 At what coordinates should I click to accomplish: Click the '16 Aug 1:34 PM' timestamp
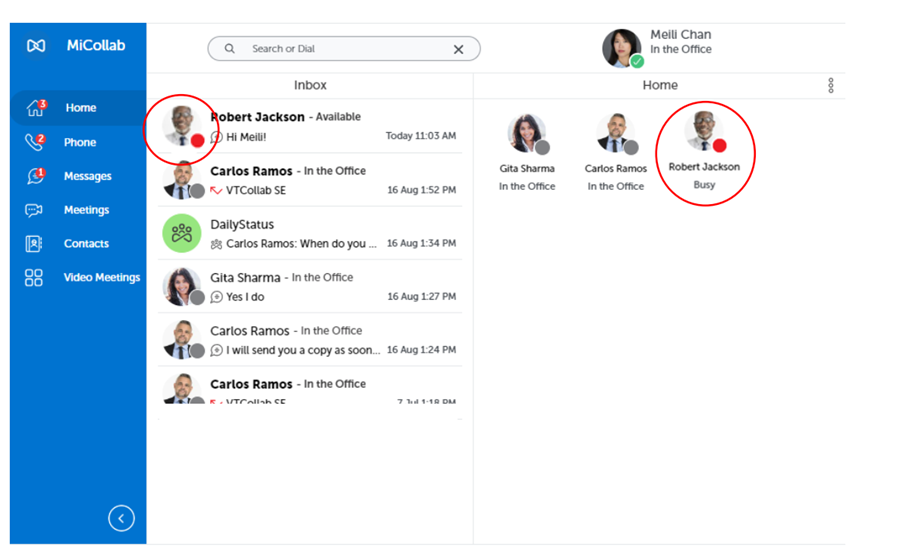point(421,243)
